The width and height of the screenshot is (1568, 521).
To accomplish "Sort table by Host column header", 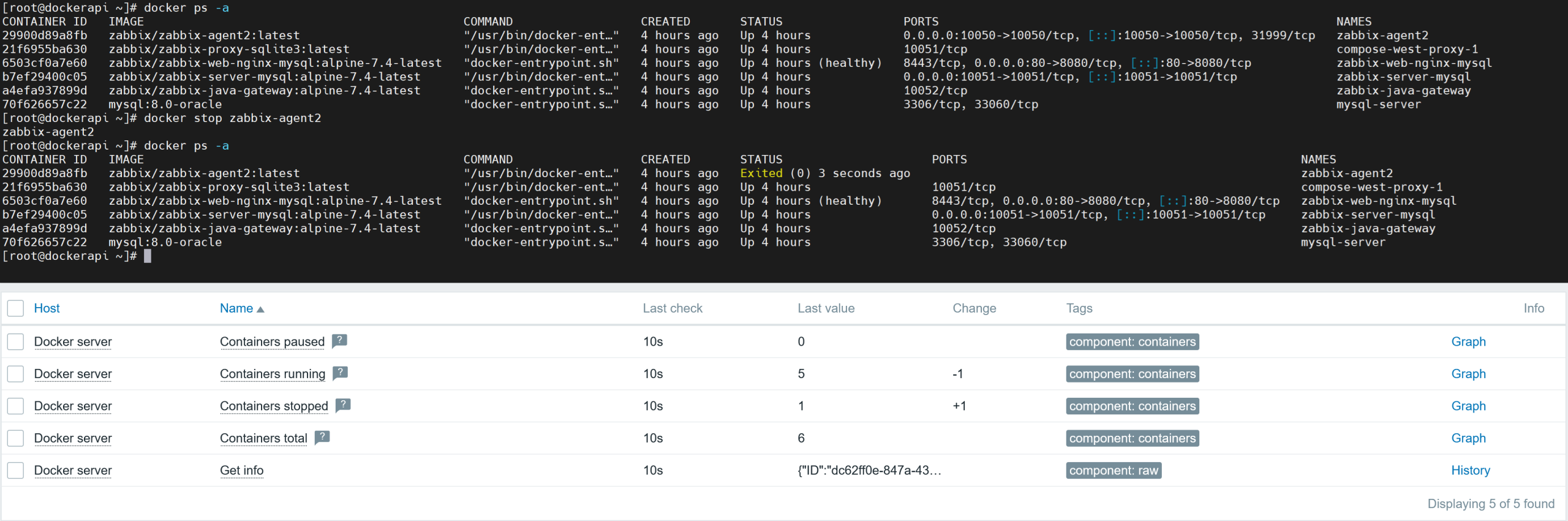I will 47,308.
